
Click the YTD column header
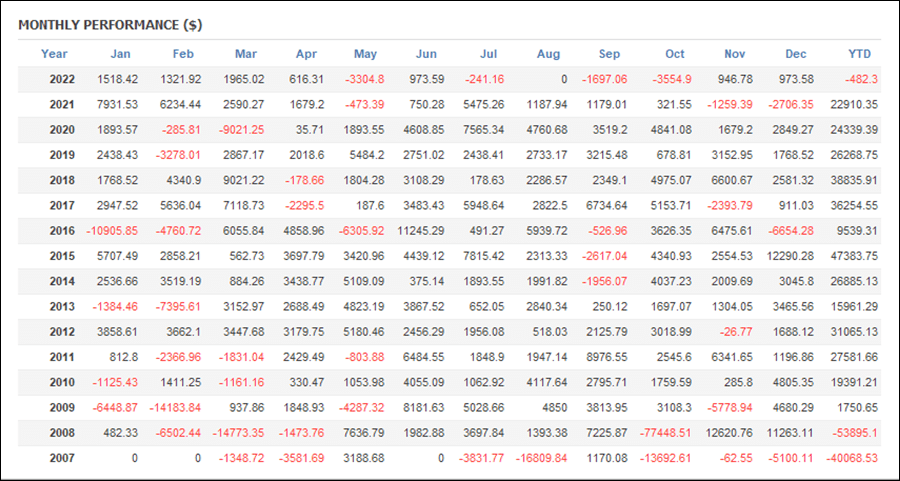coord(859,54)
